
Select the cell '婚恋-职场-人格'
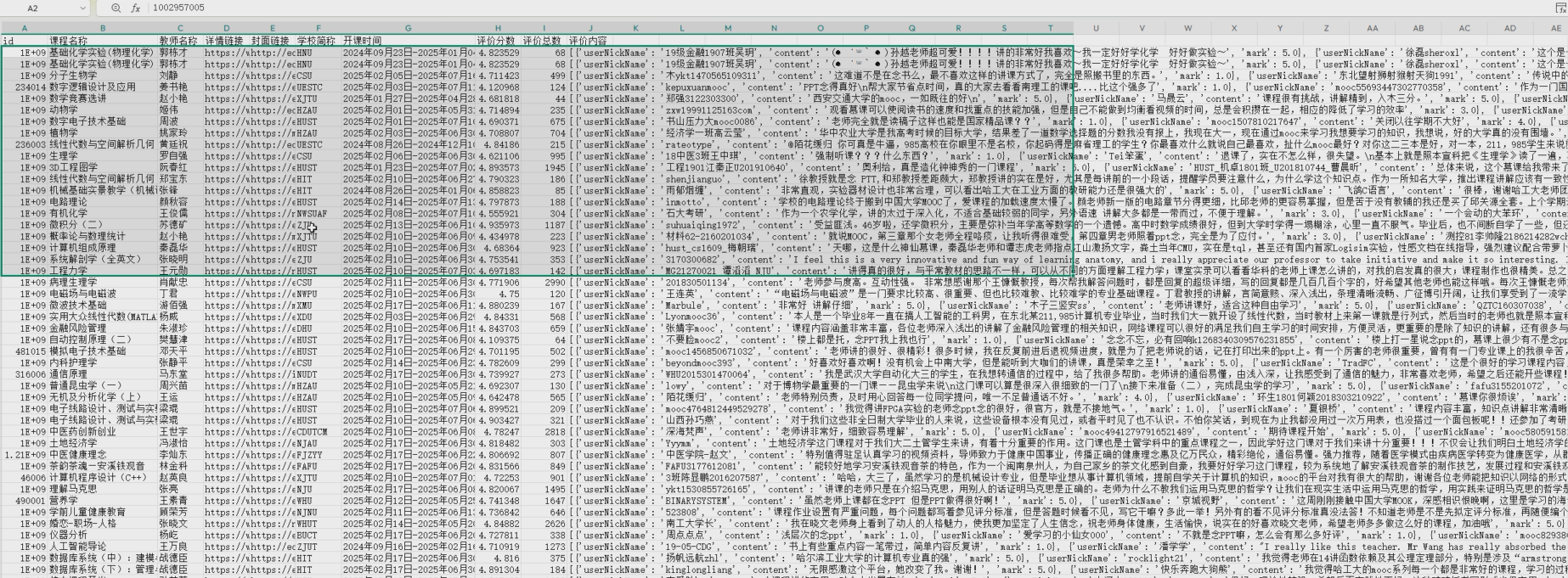tap(103, 524)
